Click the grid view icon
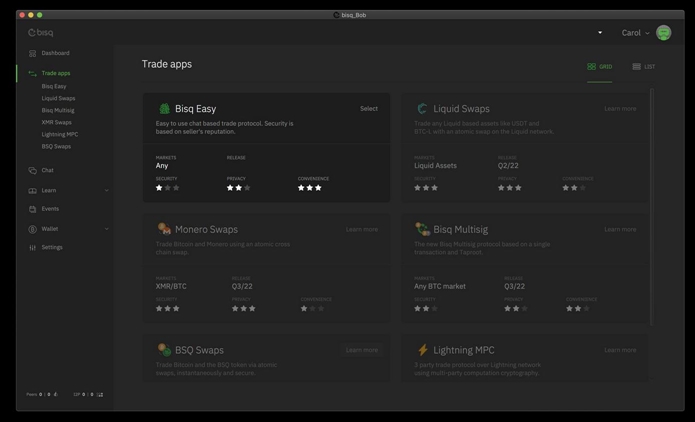695x422 pixels. pos(591,66)
